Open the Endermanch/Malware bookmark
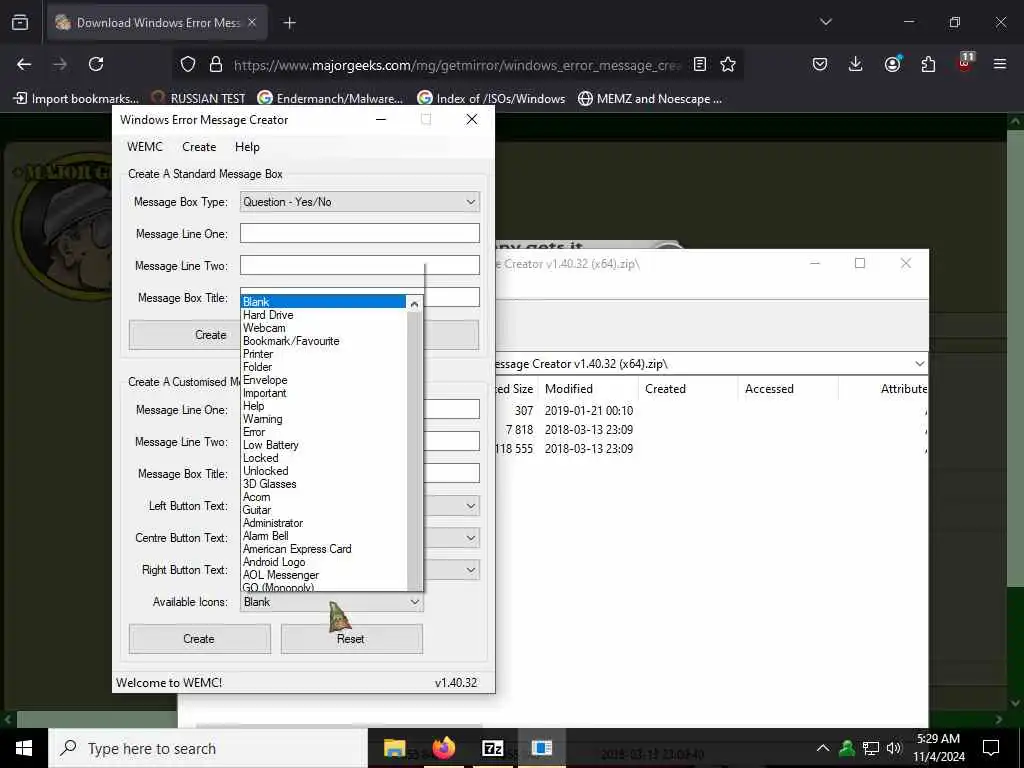 (x=330, y=99)
